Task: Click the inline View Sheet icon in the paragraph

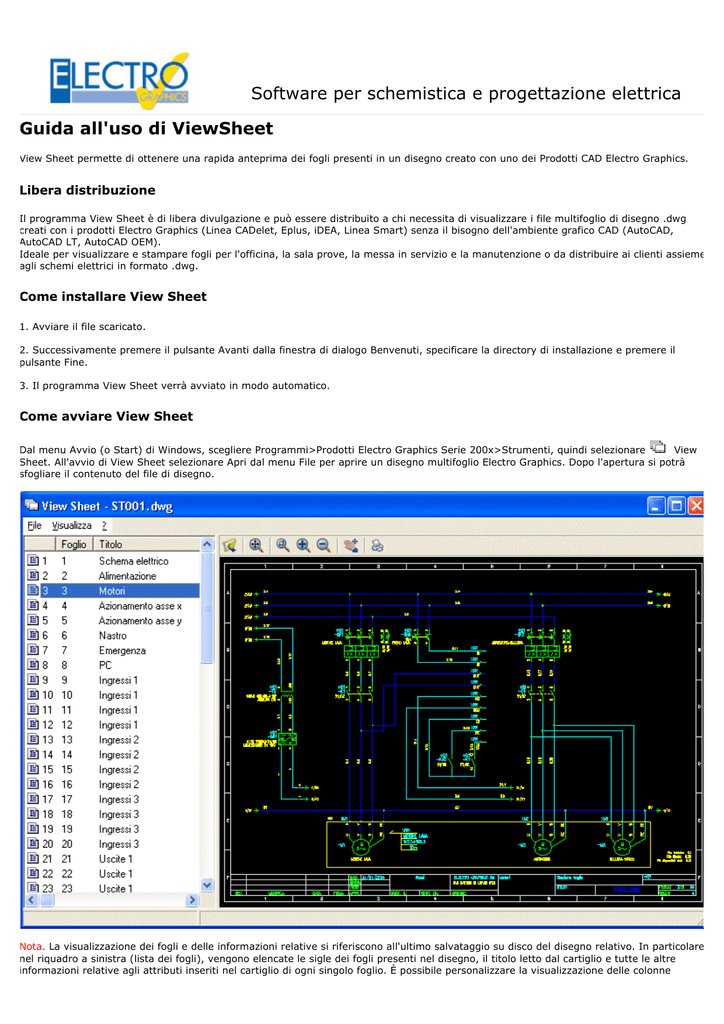Action: point(657,447)
